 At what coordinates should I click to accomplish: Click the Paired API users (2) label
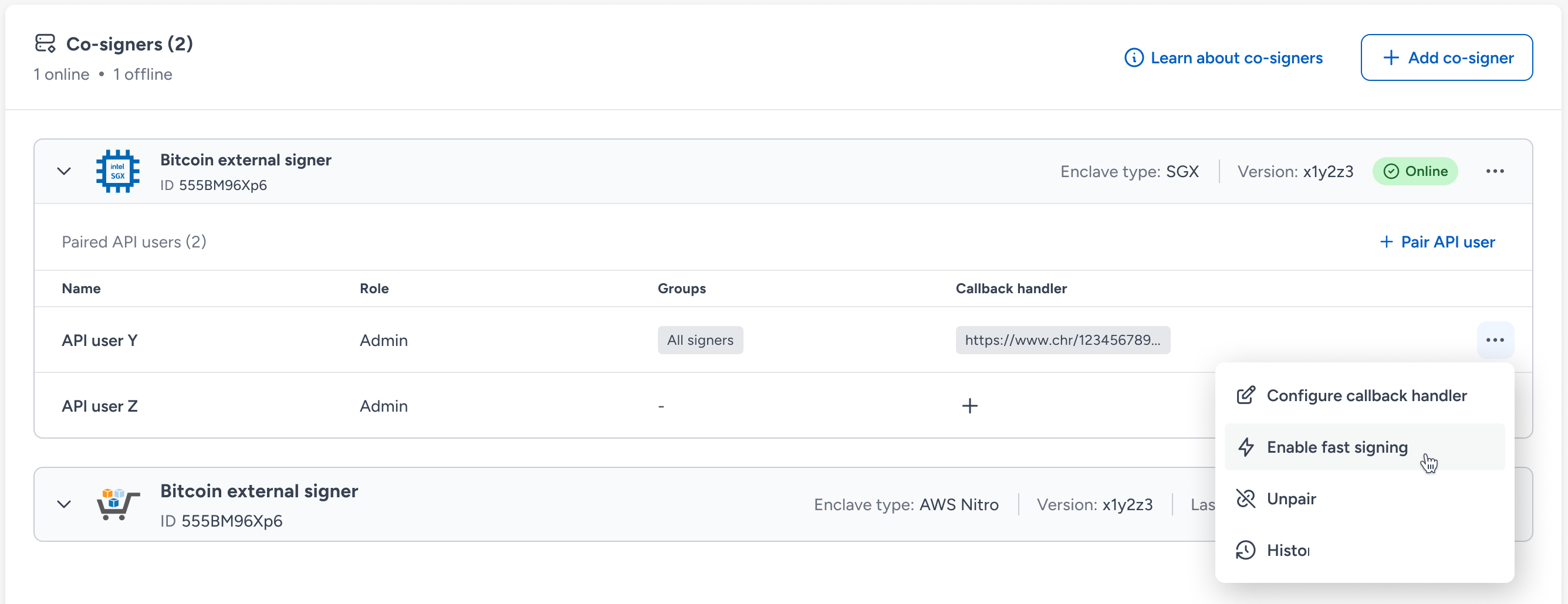point(134,242)
